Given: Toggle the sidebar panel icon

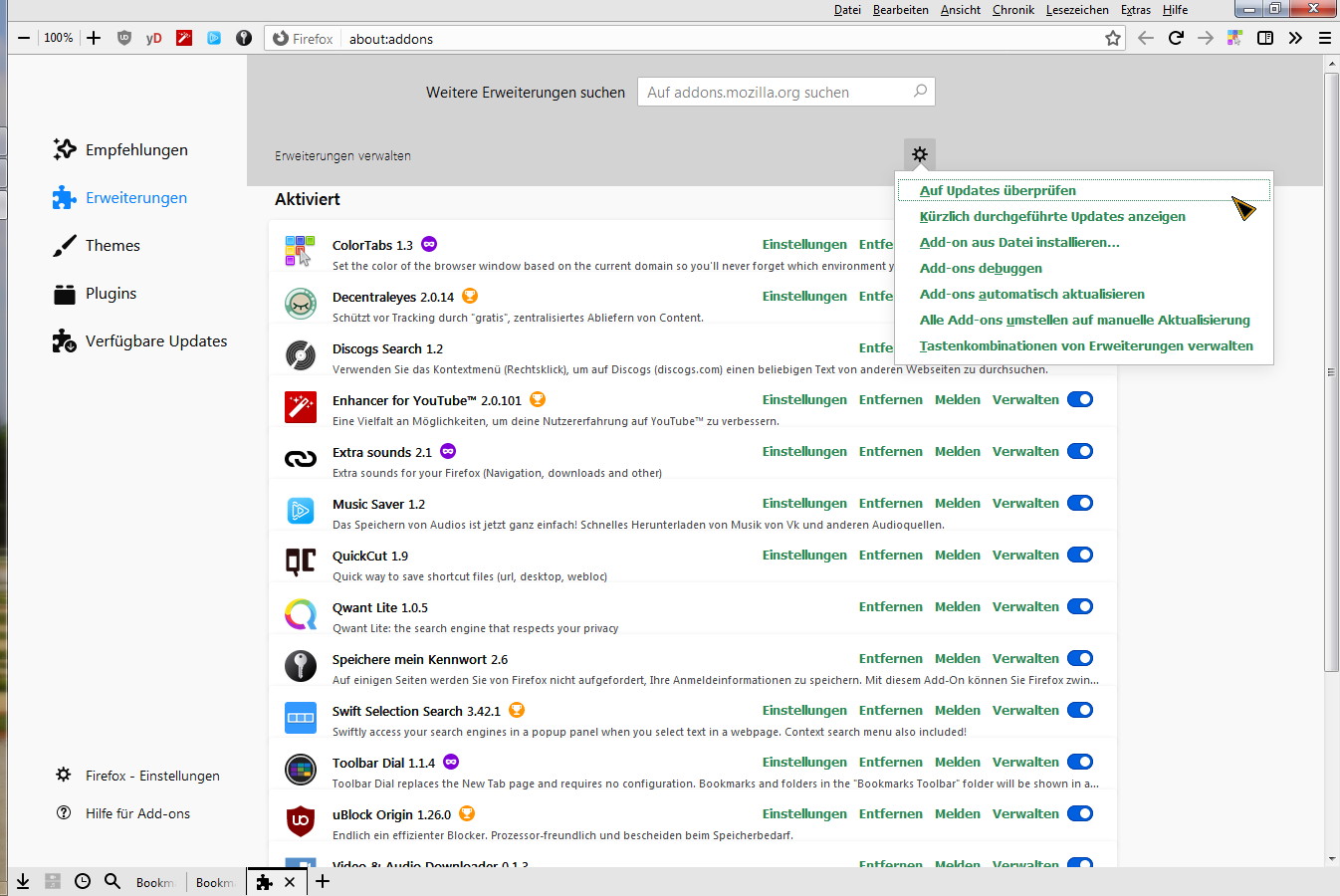Looking at the screenshot, I should click(x=1265, y=38).
